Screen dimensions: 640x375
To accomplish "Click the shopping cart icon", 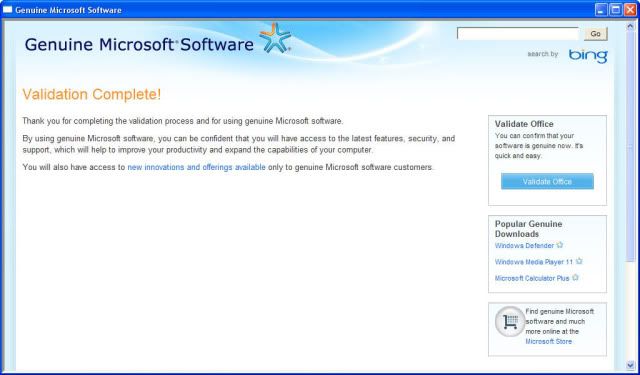I will coord(510,322).
